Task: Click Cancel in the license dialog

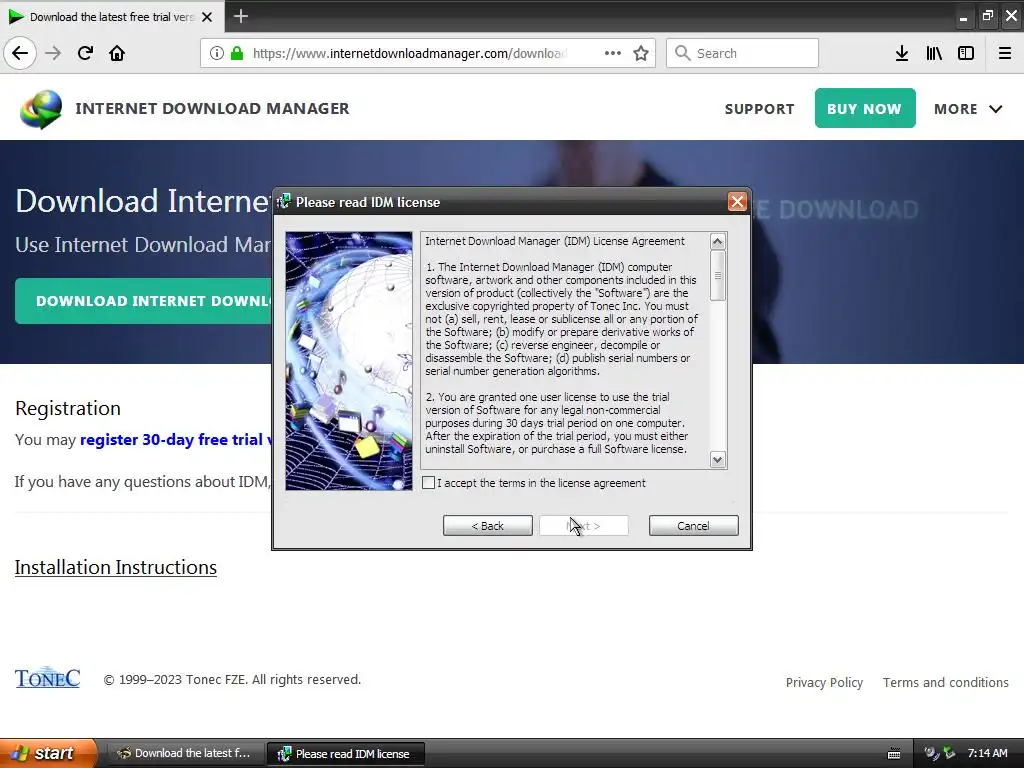Action: [694, 526]
